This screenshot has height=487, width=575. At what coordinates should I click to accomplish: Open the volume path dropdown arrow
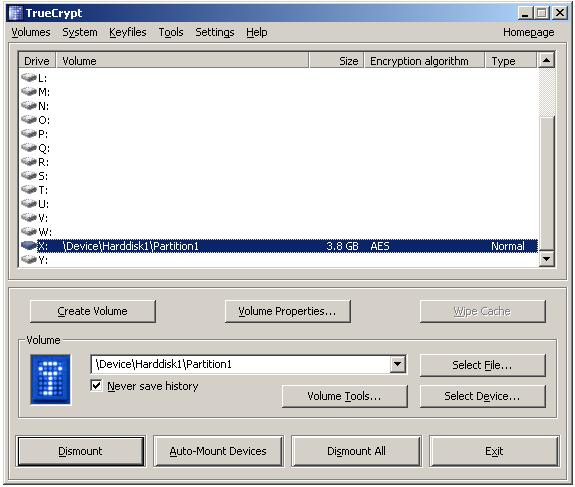click(398, 364)
